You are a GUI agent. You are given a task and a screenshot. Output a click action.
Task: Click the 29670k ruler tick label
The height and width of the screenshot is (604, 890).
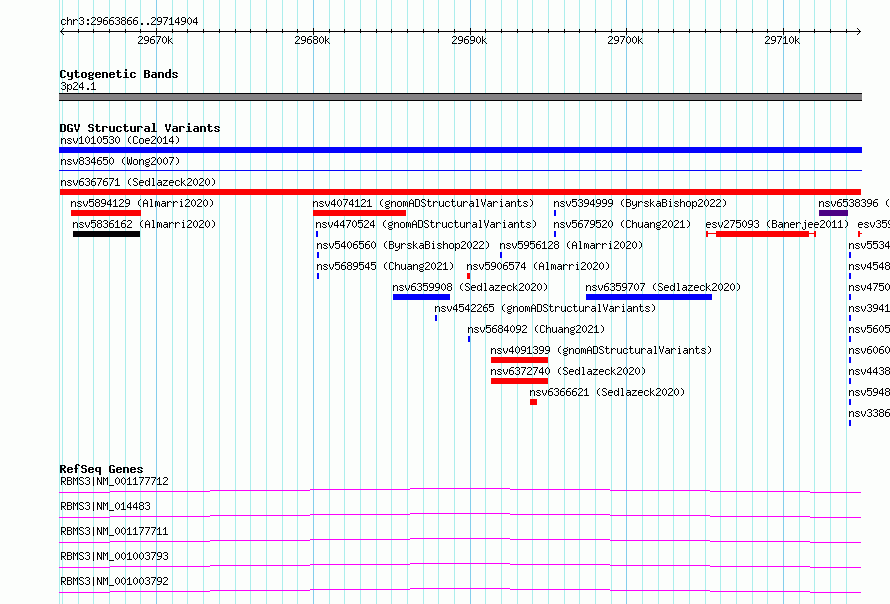coord(155,40)
